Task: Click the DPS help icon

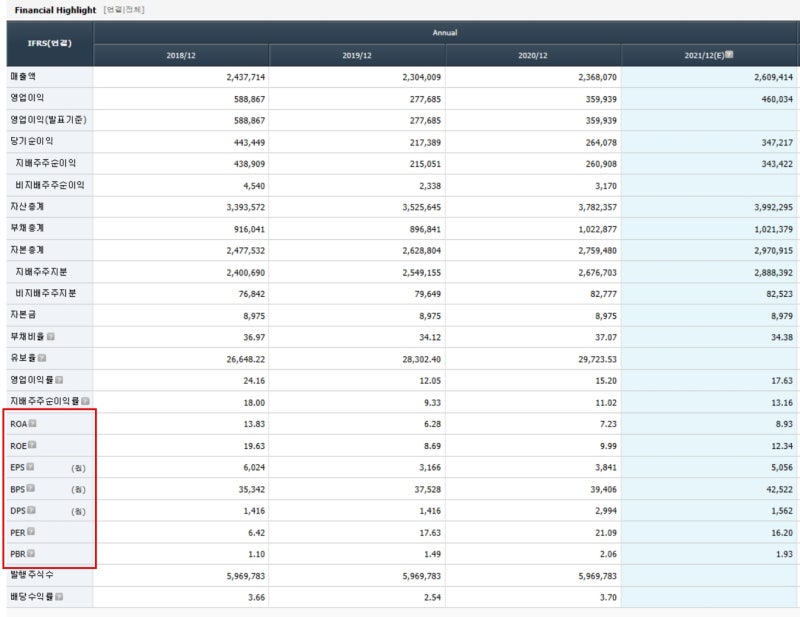Action: pos(31,510)
